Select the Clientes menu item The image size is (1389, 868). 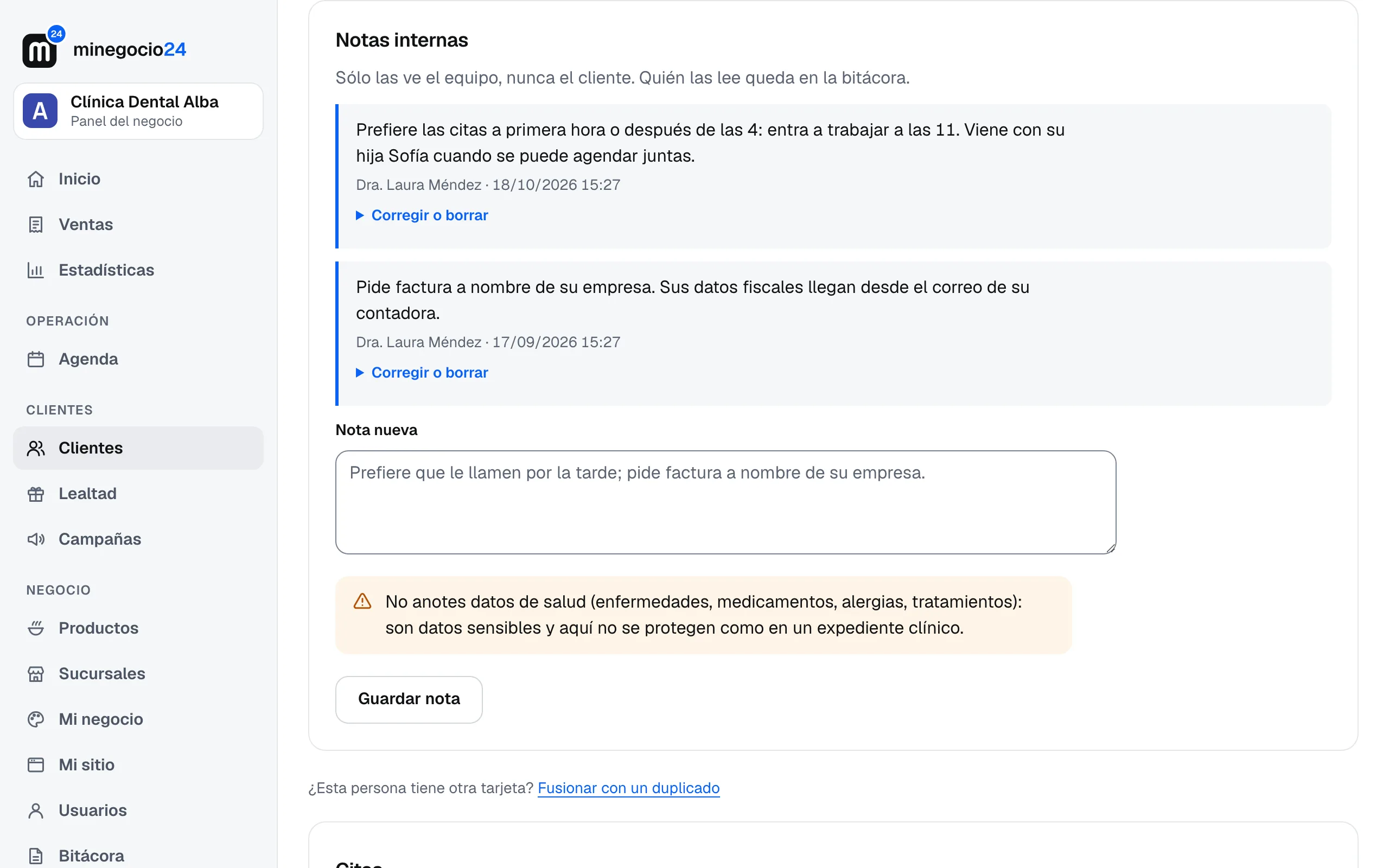click(x=138, y=448)
